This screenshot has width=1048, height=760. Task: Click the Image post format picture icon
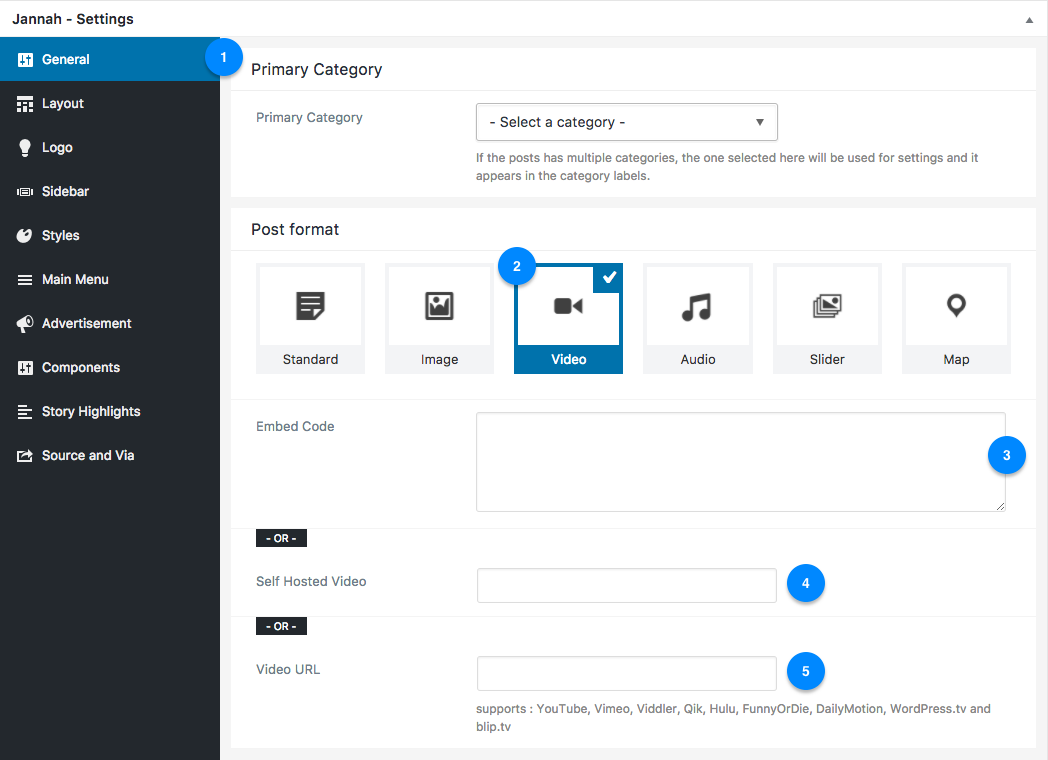tap(439, 305)
